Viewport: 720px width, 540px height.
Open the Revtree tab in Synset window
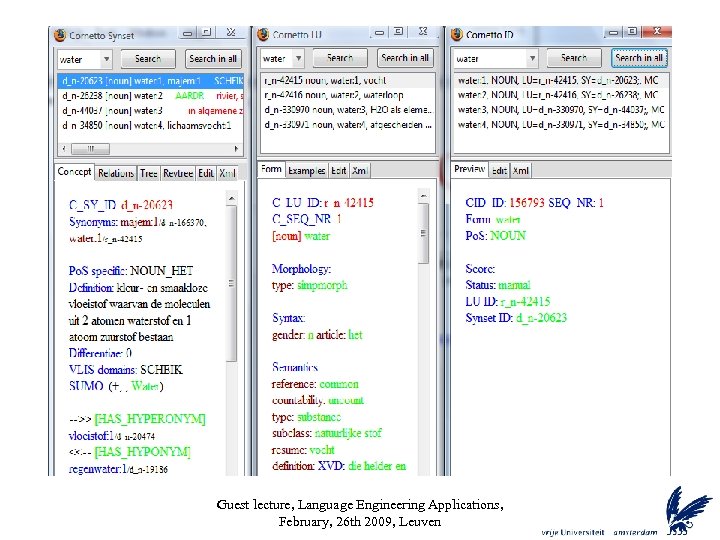178,173
